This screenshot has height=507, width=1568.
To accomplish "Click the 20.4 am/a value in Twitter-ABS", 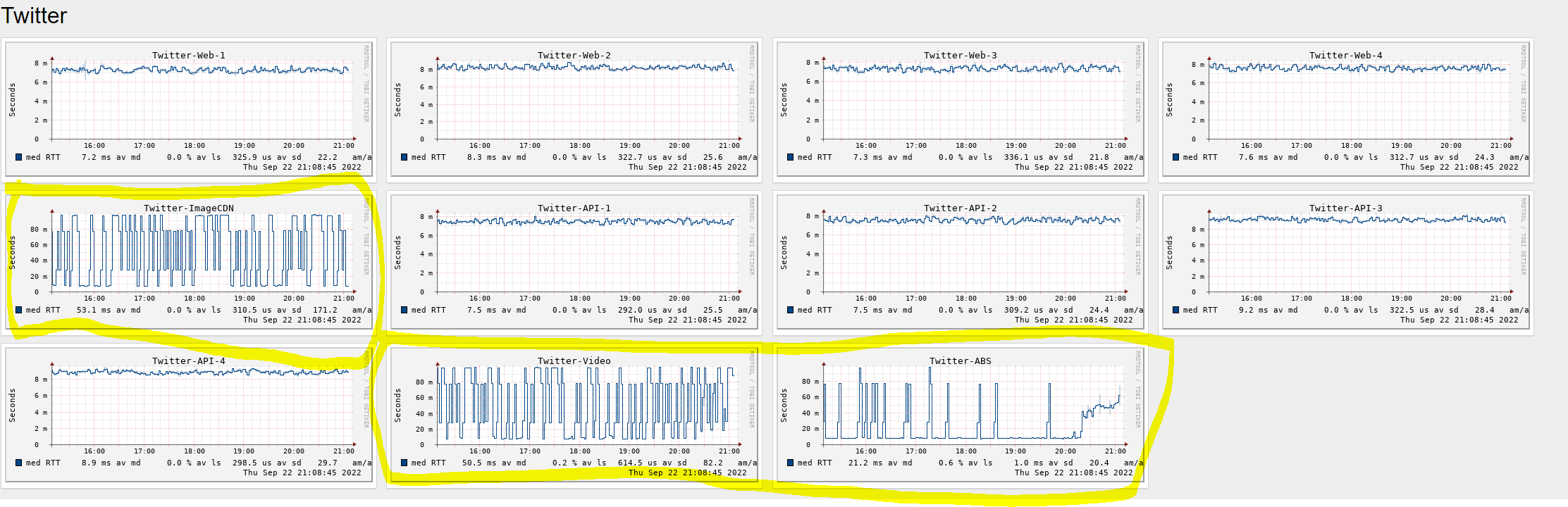I will pyautogui.click(x=1099, y=463).
